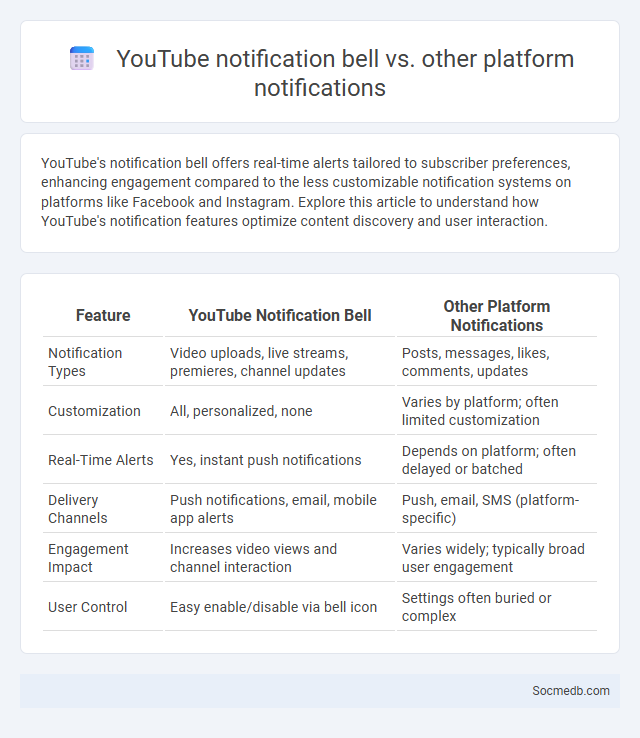Select the 'YouTube Notification Bell' column header
Viewport: 640px width, 738px height.
pos(280,315)
